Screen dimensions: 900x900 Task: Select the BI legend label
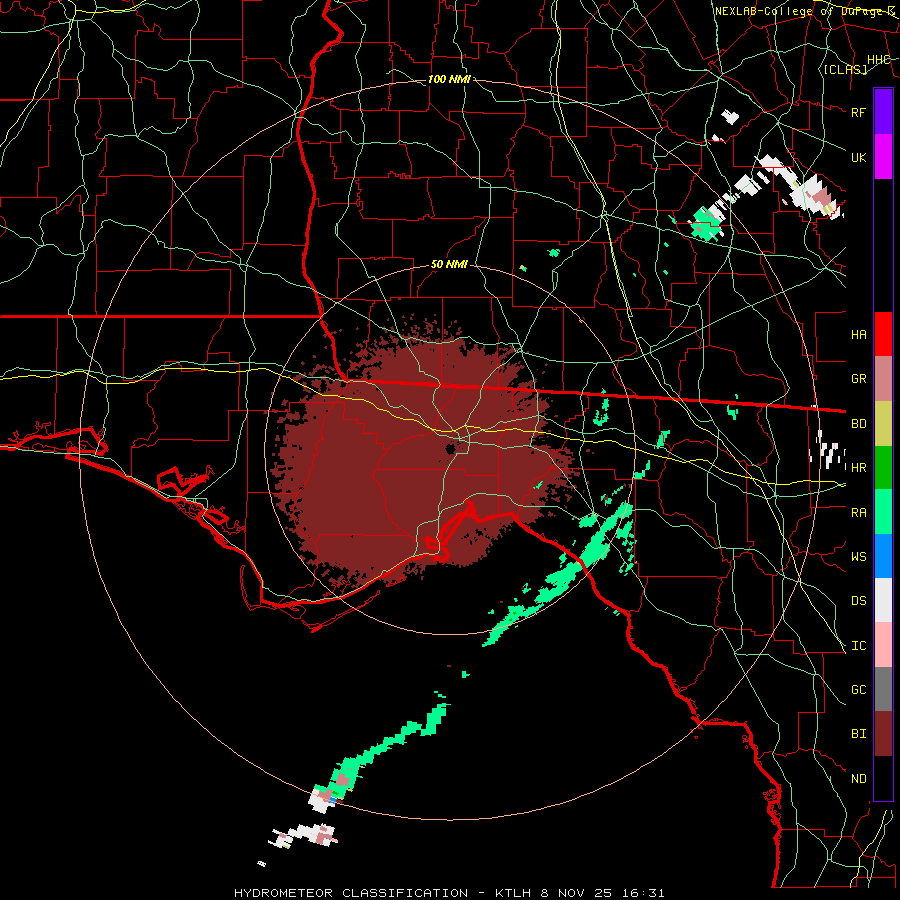coord(859,734)
